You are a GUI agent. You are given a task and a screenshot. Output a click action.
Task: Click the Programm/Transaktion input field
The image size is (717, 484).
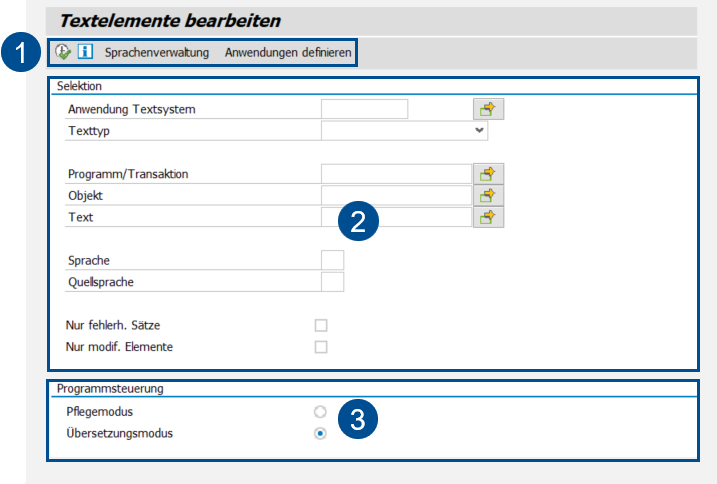tap(395, 174)
